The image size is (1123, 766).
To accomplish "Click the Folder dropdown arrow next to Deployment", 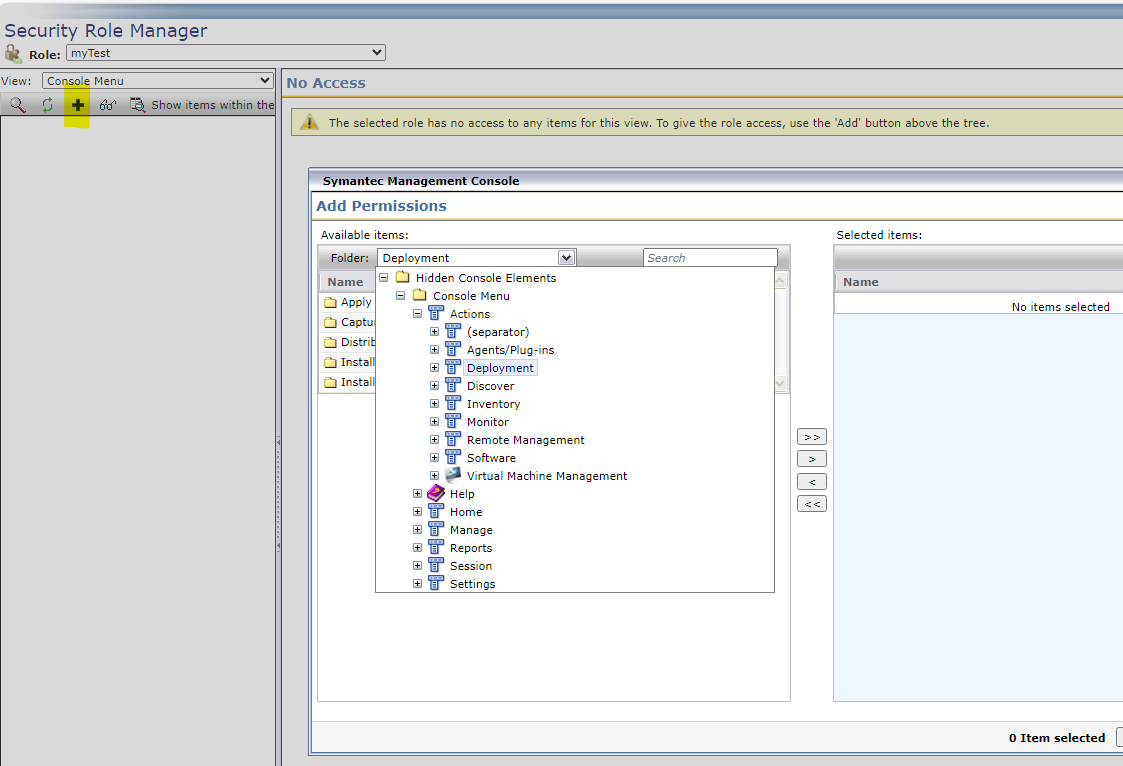I will point(566,258).
